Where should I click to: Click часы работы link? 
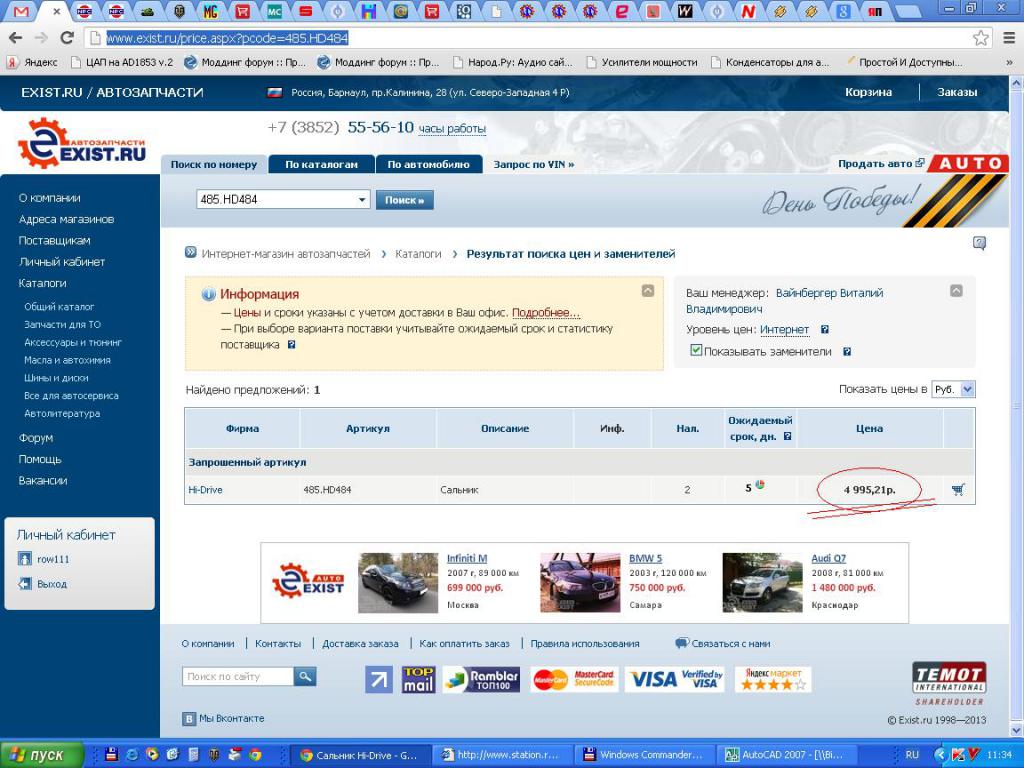pyautogui.click(x=452, y=129)
